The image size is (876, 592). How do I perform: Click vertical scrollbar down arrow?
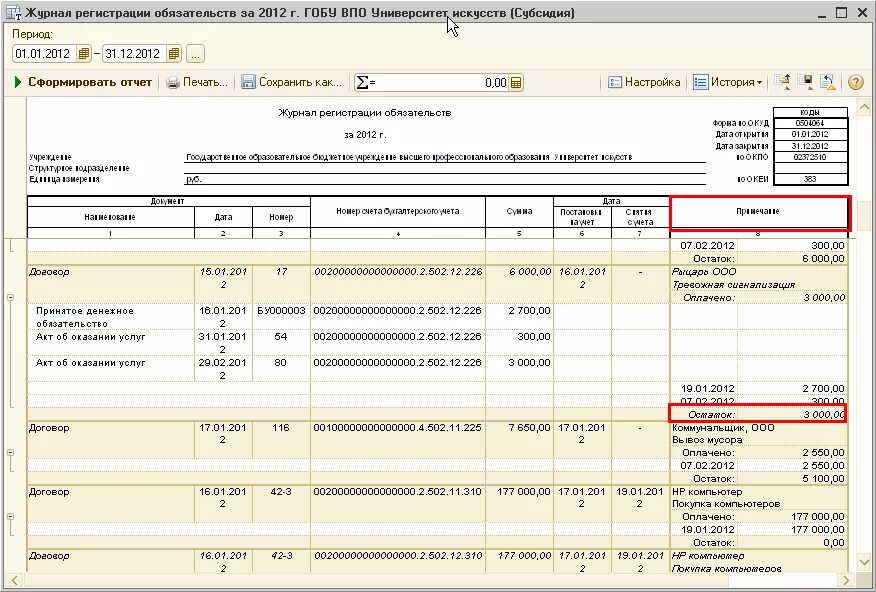click(x=864, y=561)
